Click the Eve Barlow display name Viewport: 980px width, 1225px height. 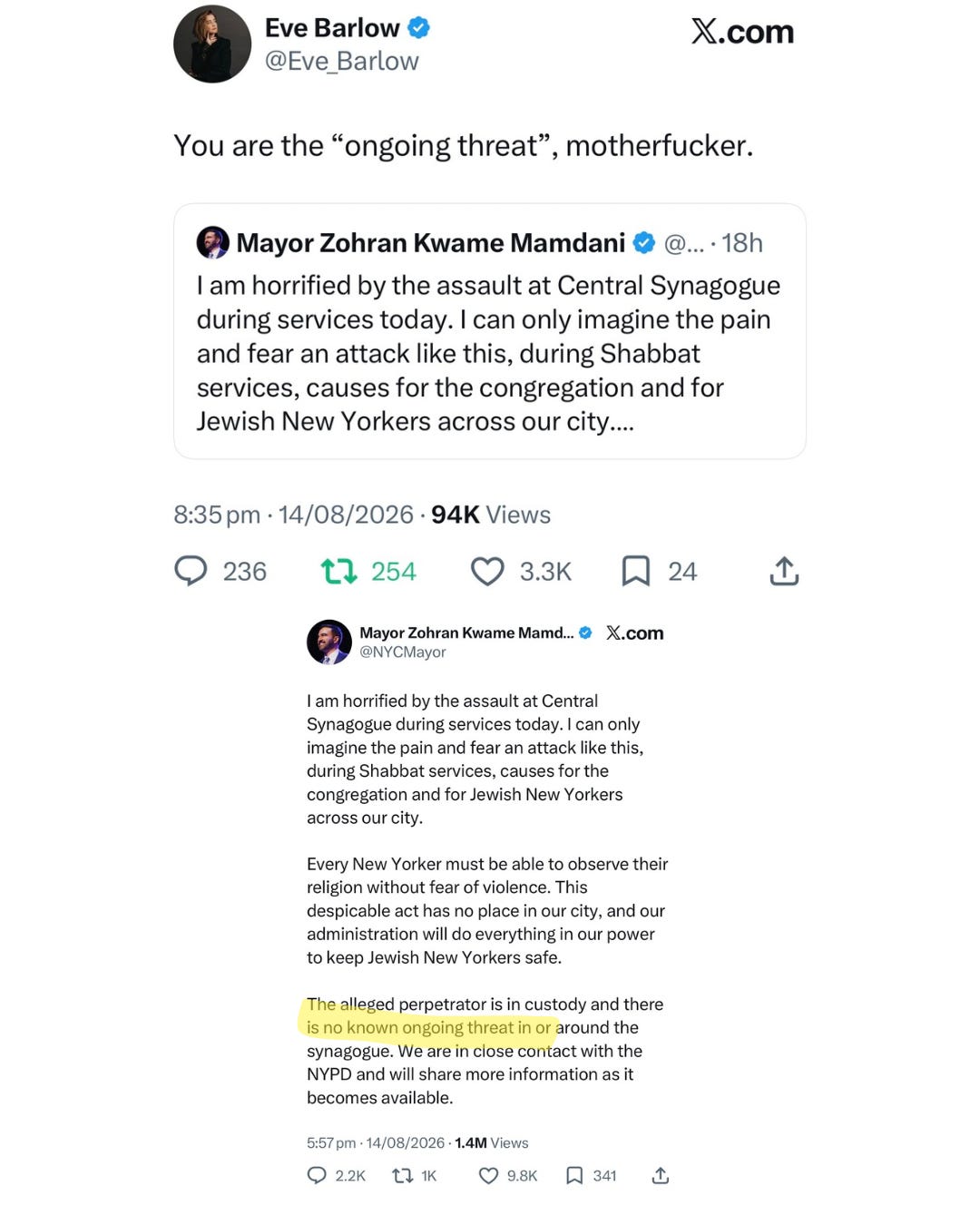point(332,28)
